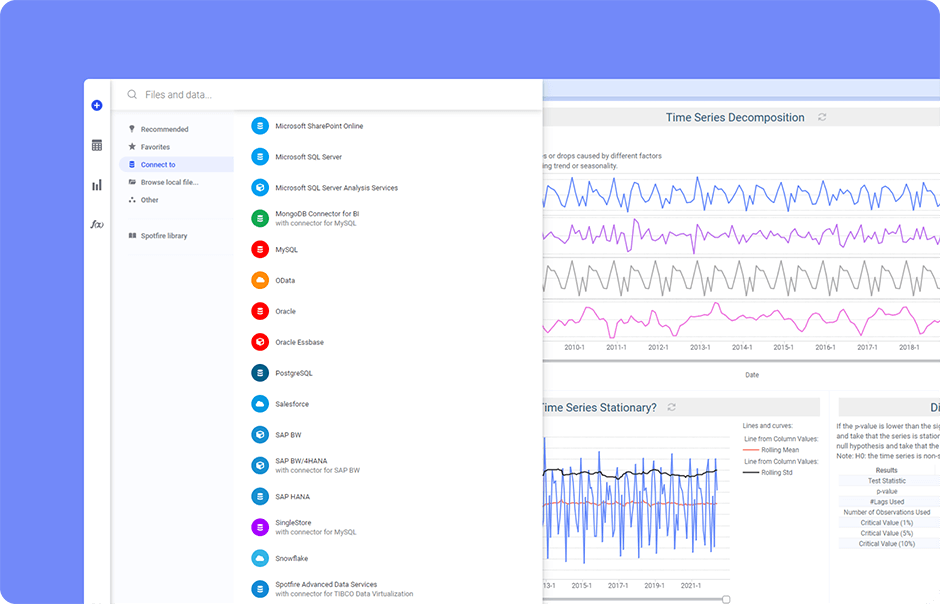This screenshot has height=604, width=940.
Task: Click the orange OData cloud icon
Action: 260,280
